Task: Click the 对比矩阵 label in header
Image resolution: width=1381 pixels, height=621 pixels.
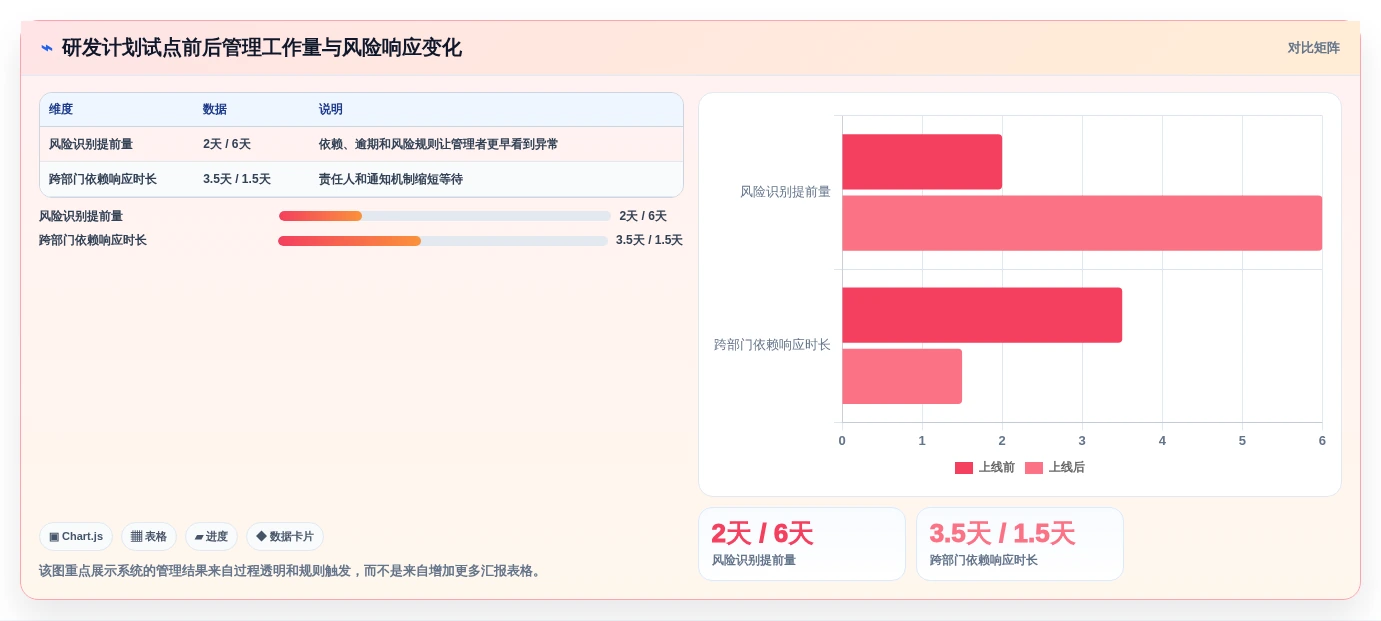Action: pos(1313,48)
